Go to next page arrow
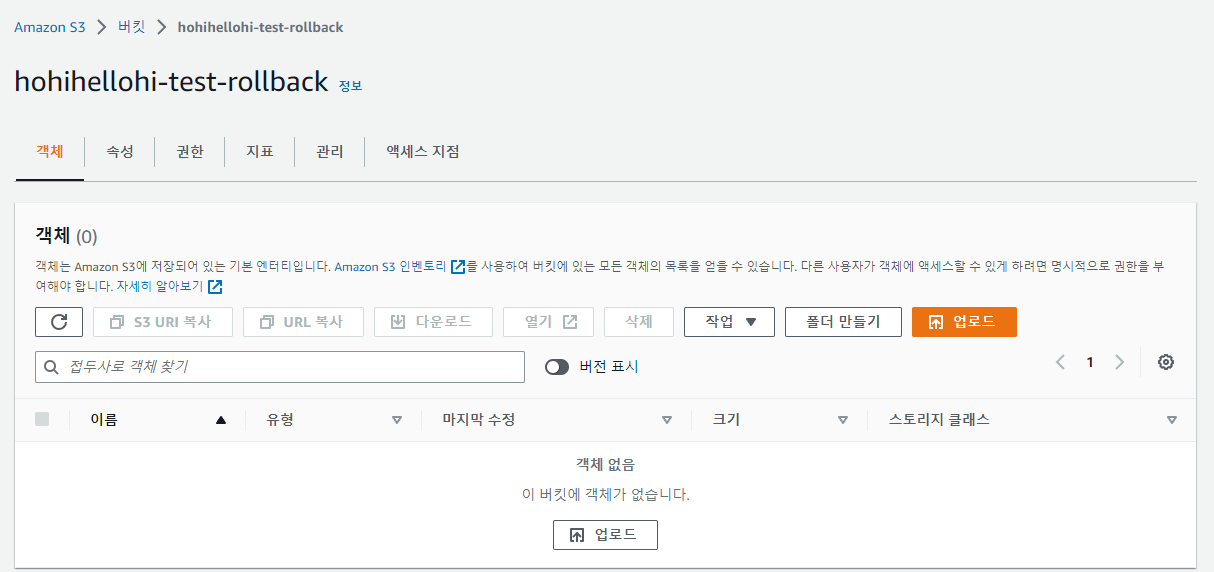The height and width of the screenshot is (572, 1214). [x=1119, y=362]
